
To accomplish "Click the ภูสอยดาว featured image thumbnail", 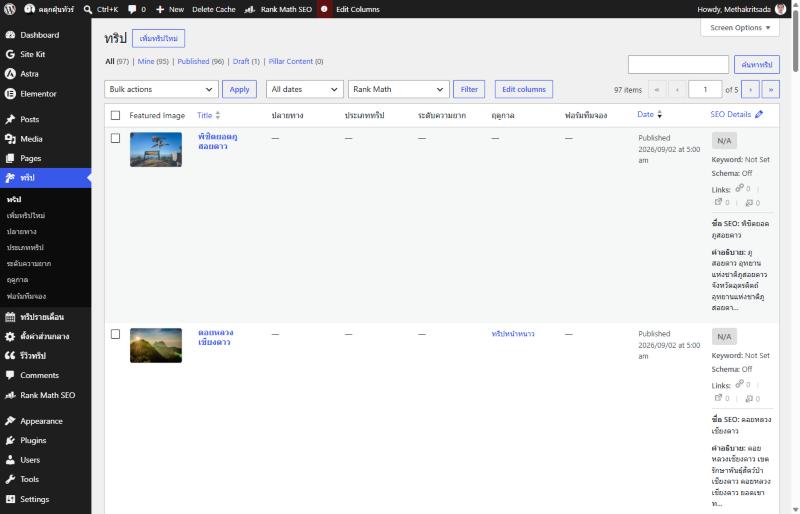I will [x=156, y=150].
